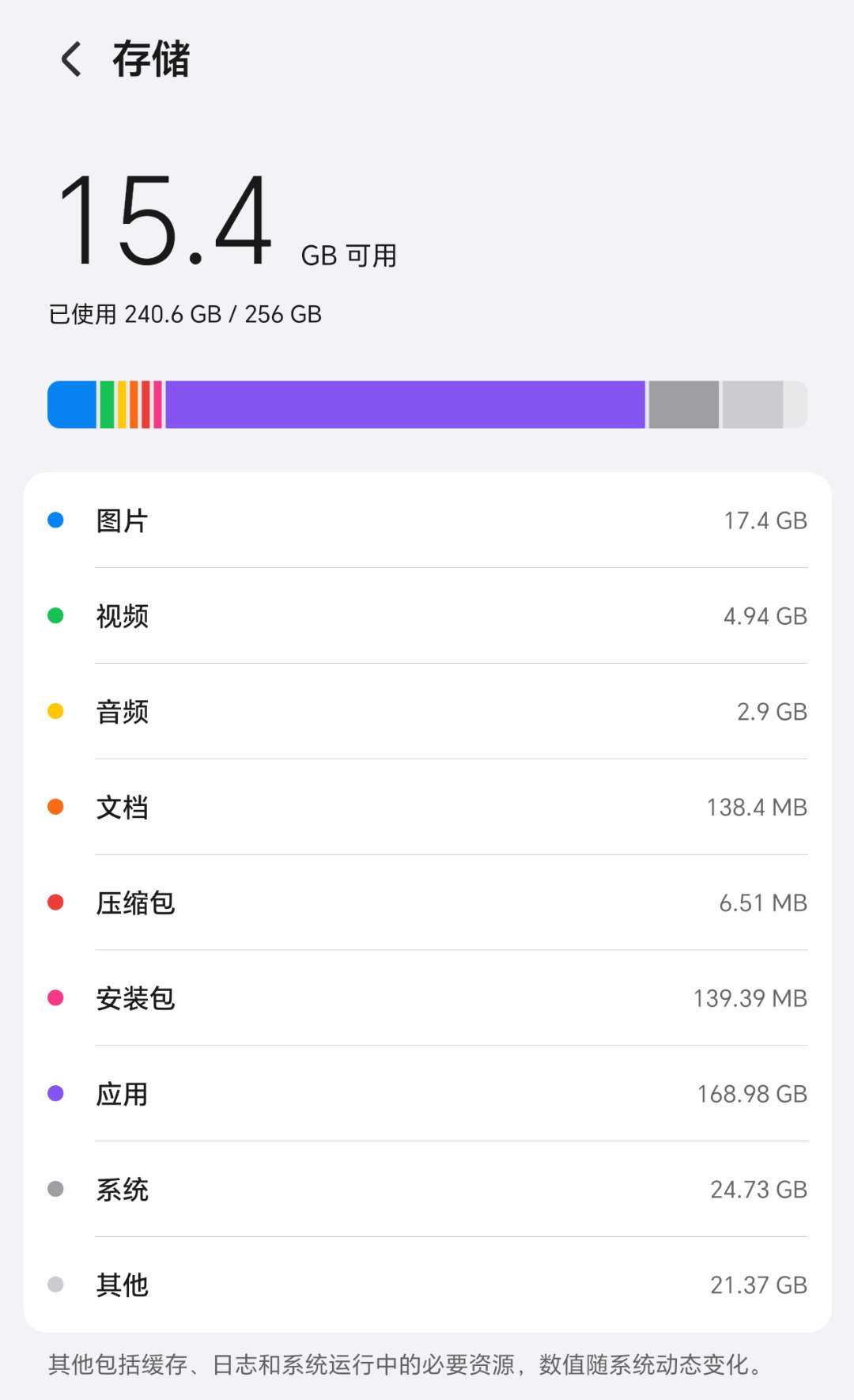854x1400 pixels.
Task: Select the 24.73 GB system size value
Action: (758, 1190)
